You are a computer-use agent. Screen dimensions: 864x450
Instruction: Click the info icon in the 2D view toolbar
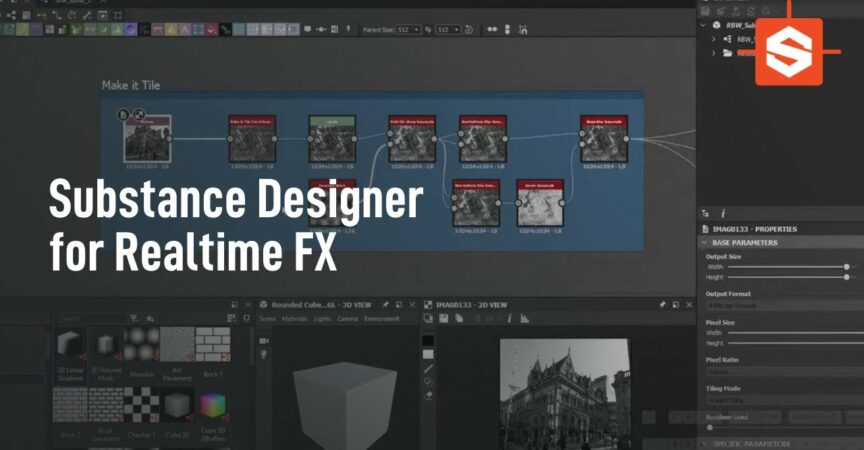[x=509, y=318]
